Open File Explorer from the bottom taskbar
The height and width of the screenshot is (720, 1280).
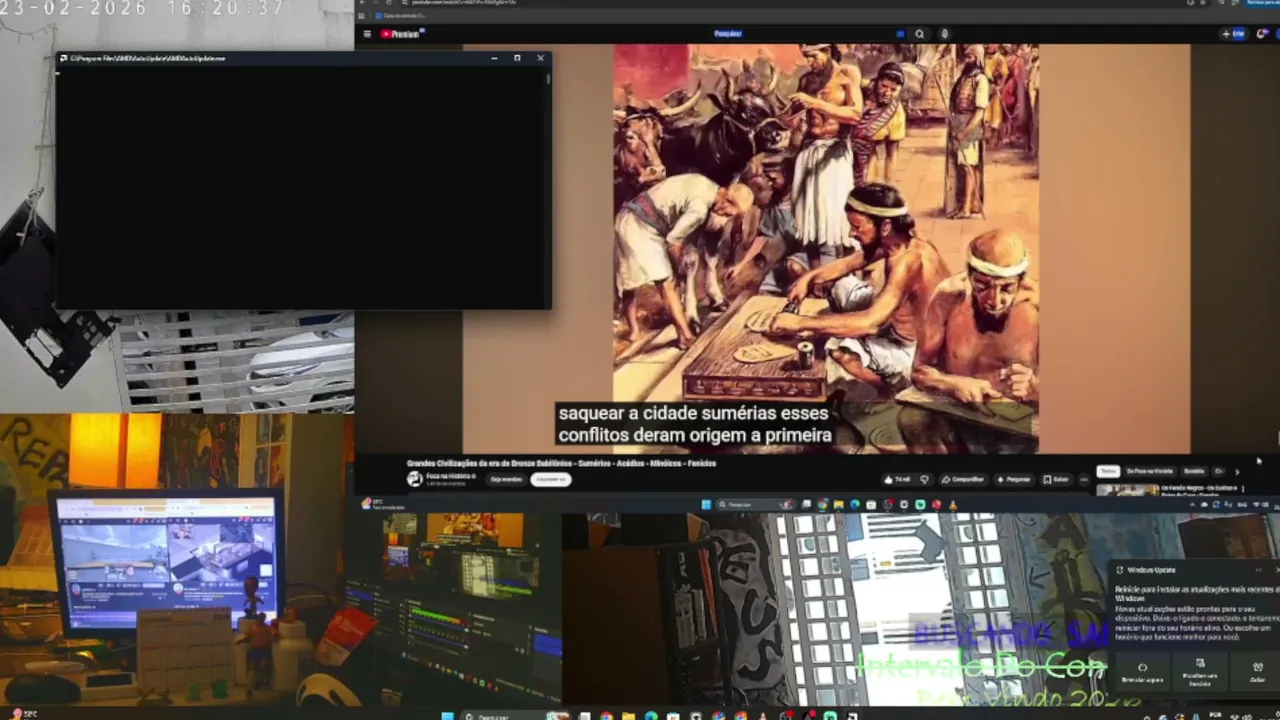coord(628,715)
